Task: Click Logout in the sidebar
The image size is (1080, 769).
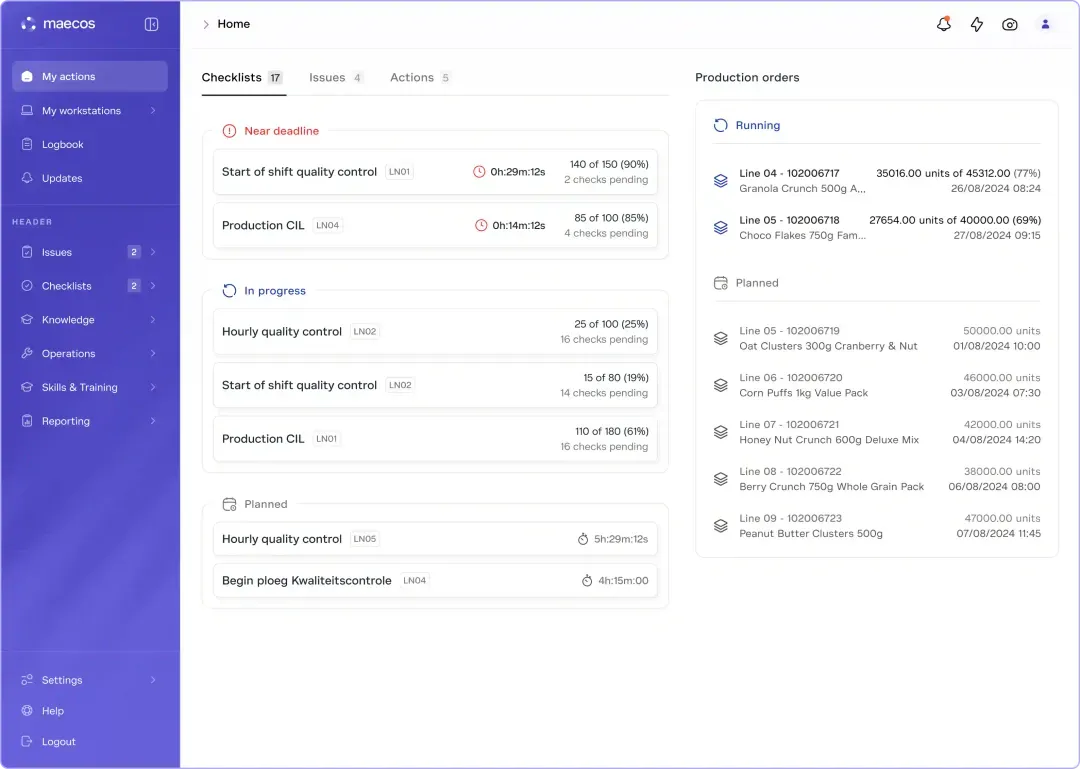Action: tap(59, 741)
